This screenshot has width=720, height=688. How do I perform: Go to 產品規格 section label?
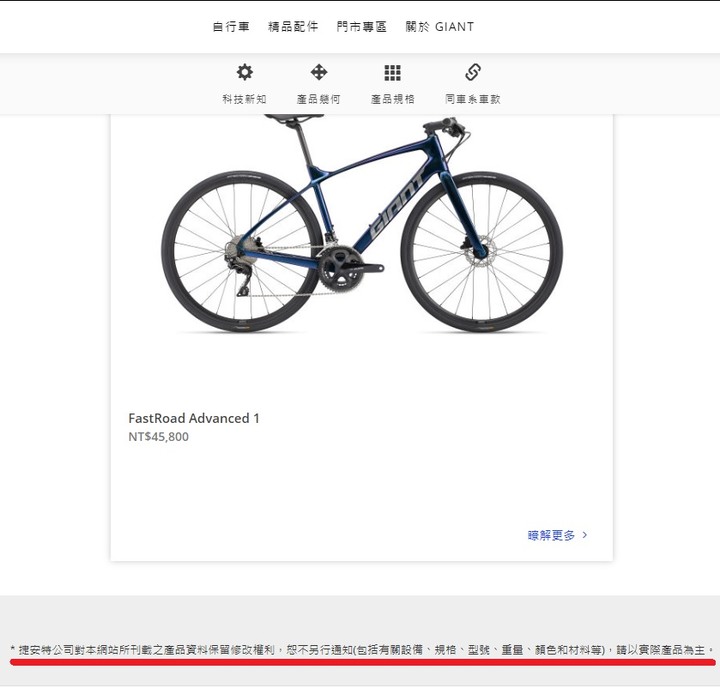tap(393, 99)
